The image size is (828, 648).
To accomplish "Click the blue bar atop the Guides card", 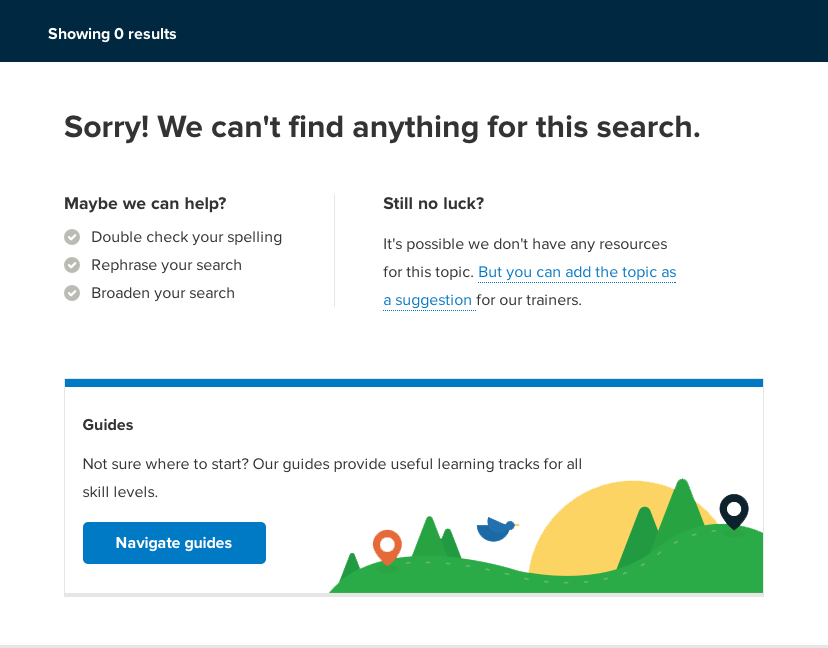I will 414,382.
